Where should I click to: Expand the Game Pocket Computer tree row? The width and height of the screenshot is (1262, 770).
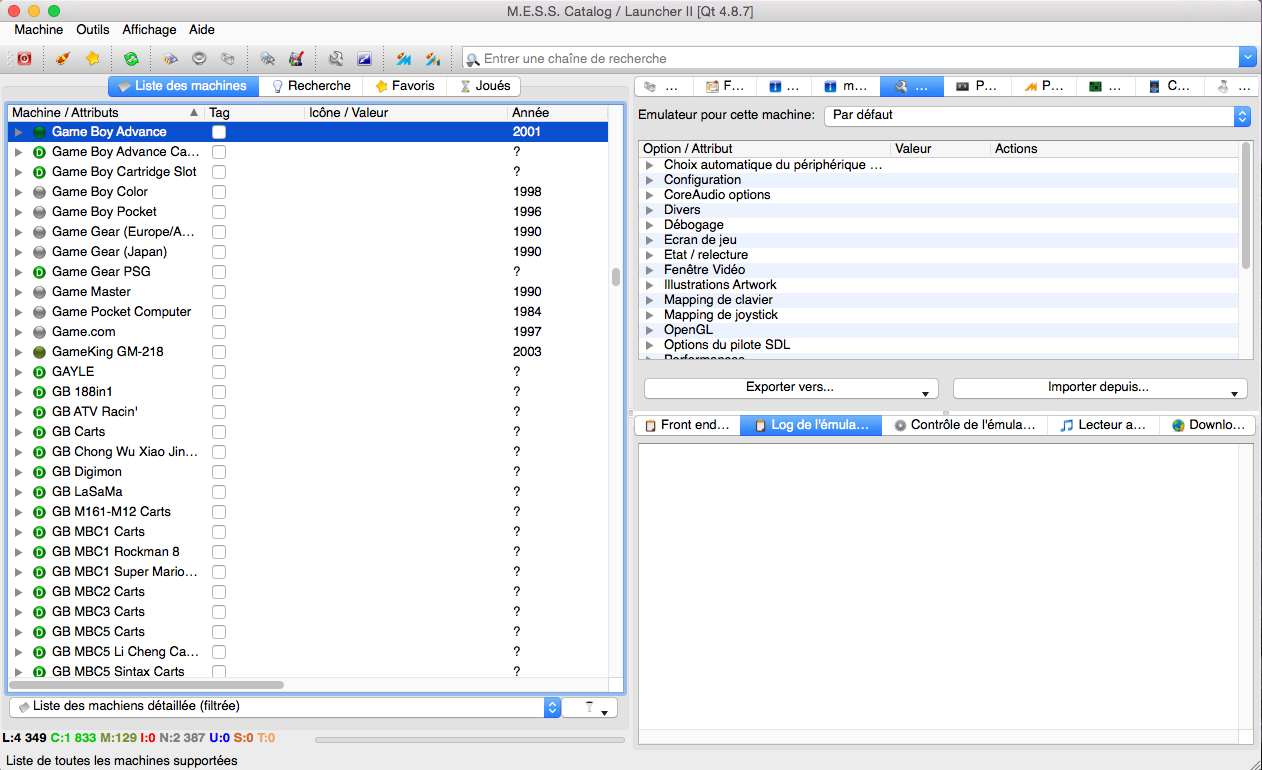(18, 312)
